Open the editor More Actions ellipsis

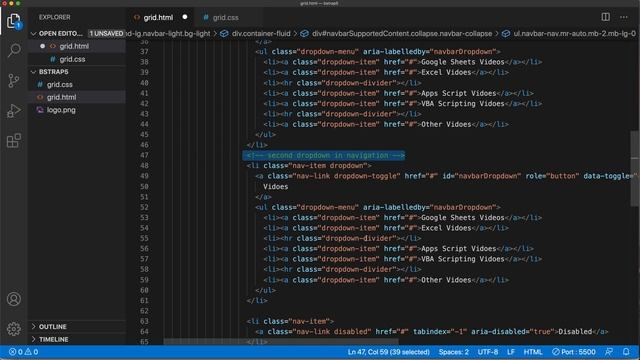624,17
